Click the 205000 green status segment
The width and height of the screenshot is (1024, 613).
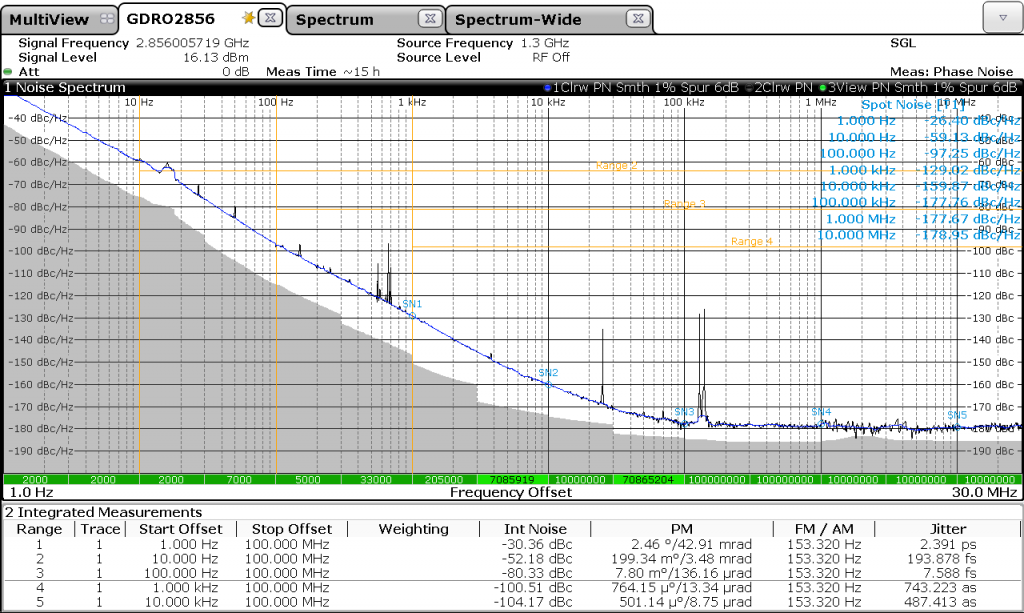click(444, 480)
